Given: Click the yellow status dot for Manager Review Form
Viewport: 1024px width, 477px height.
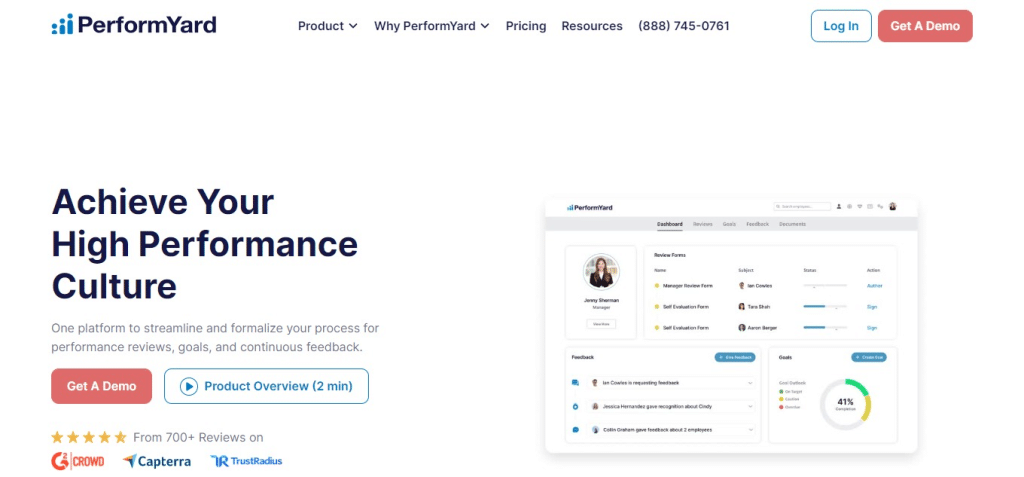Looking at the screenshot, I should pyautogui.click(x=657, y=286).
